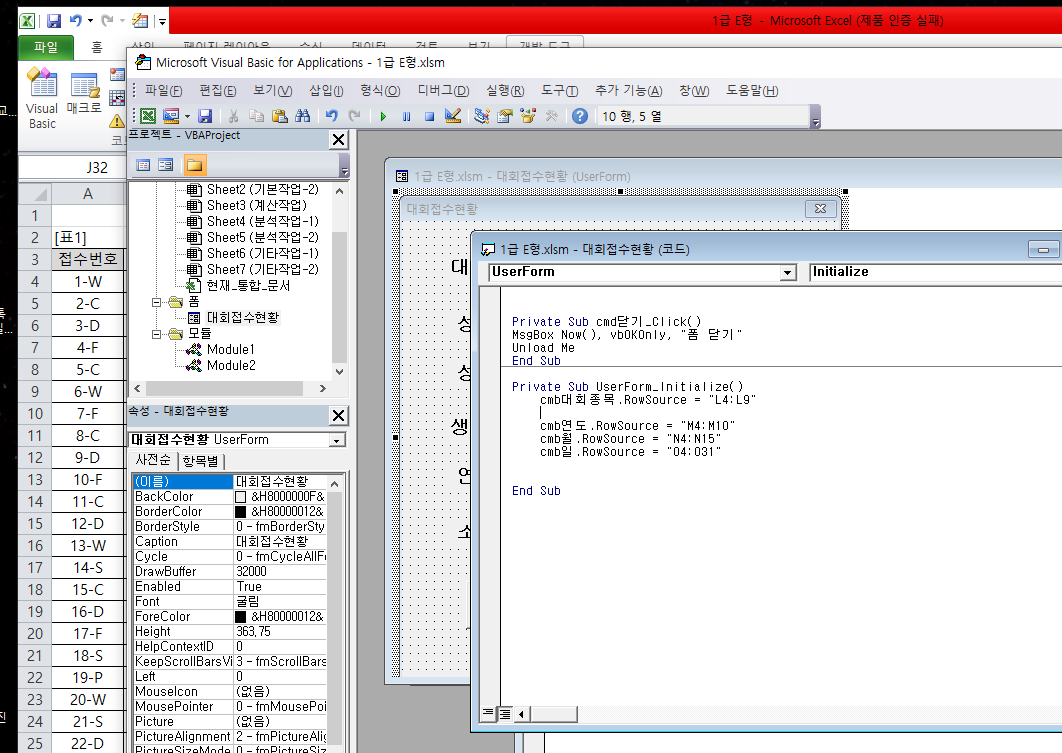Viewport: 1062px width, 753px height.
Task: Open the Project Explorer toolbar icon
Action: [x=482, y=116]
